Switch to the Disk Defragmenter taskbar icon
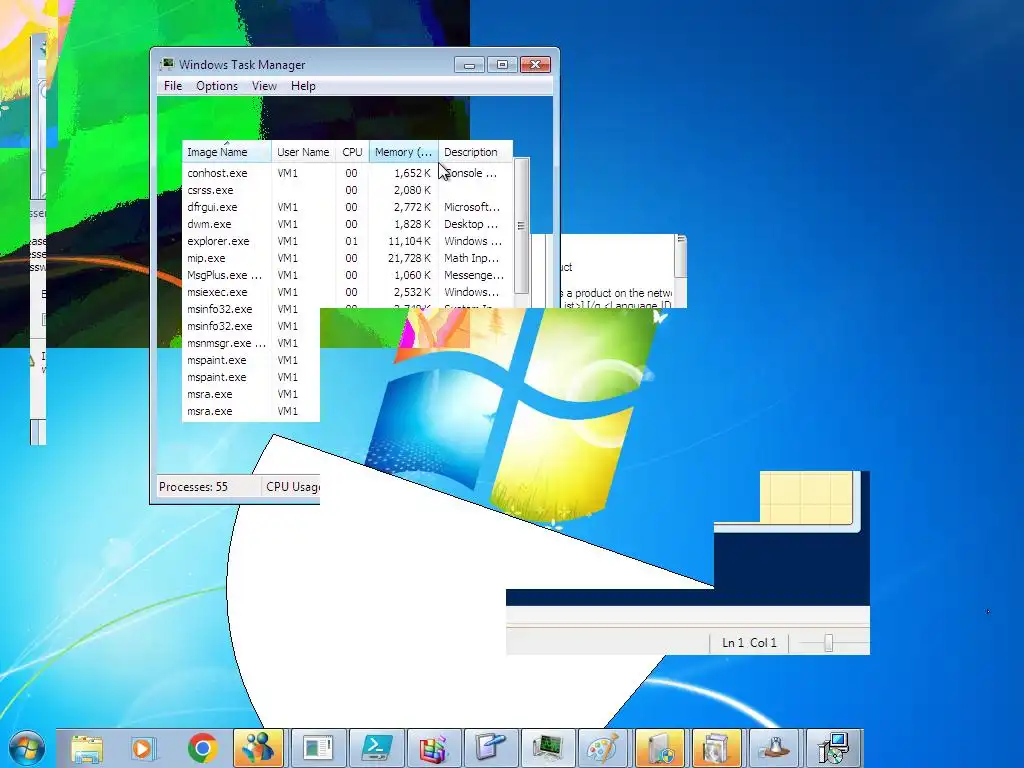The height and width of the screenshot is (768, 1024). click(x=434, y=748)
